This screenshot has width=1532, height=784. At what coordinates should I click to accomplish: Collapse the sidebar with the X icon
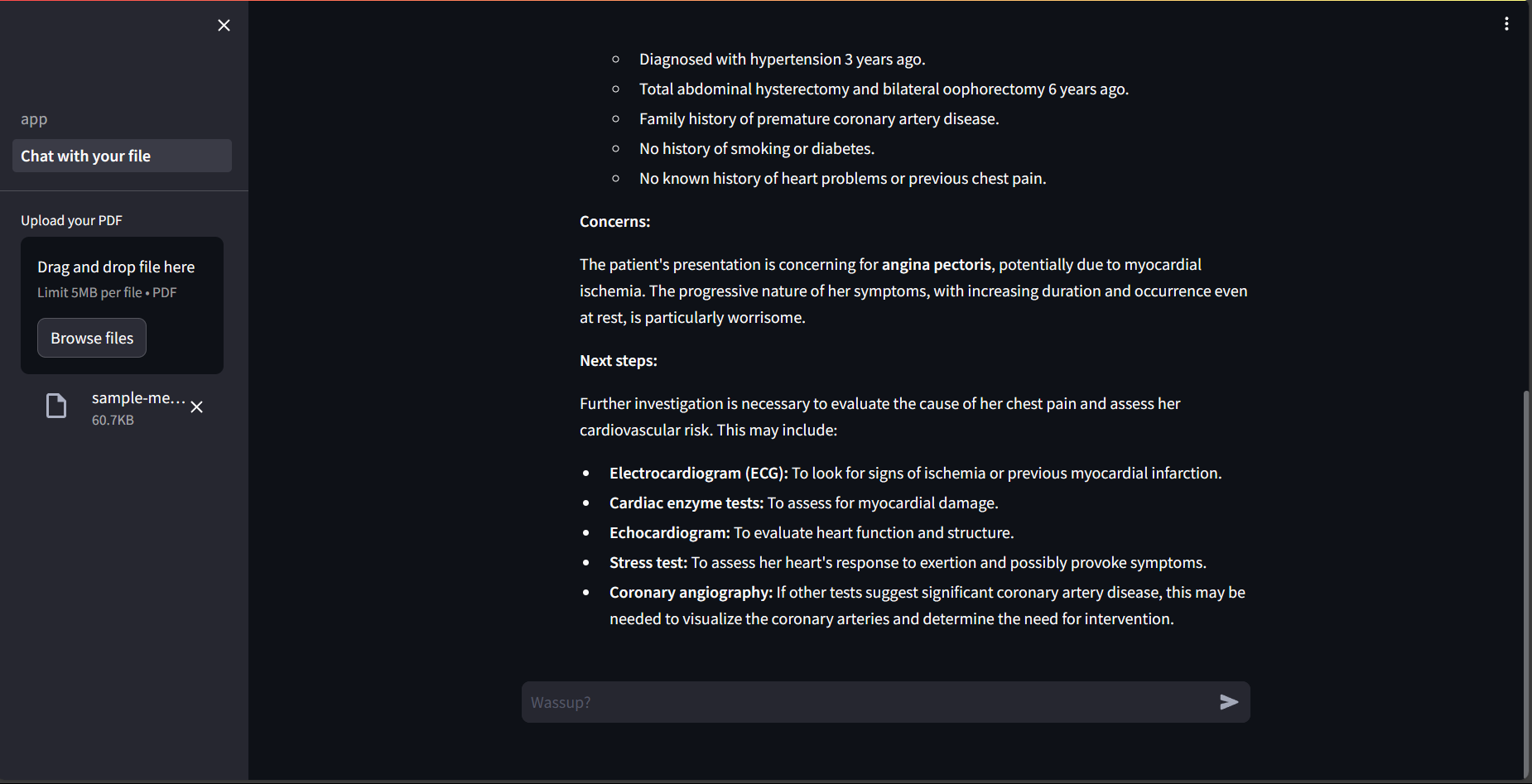pos(224,26)
